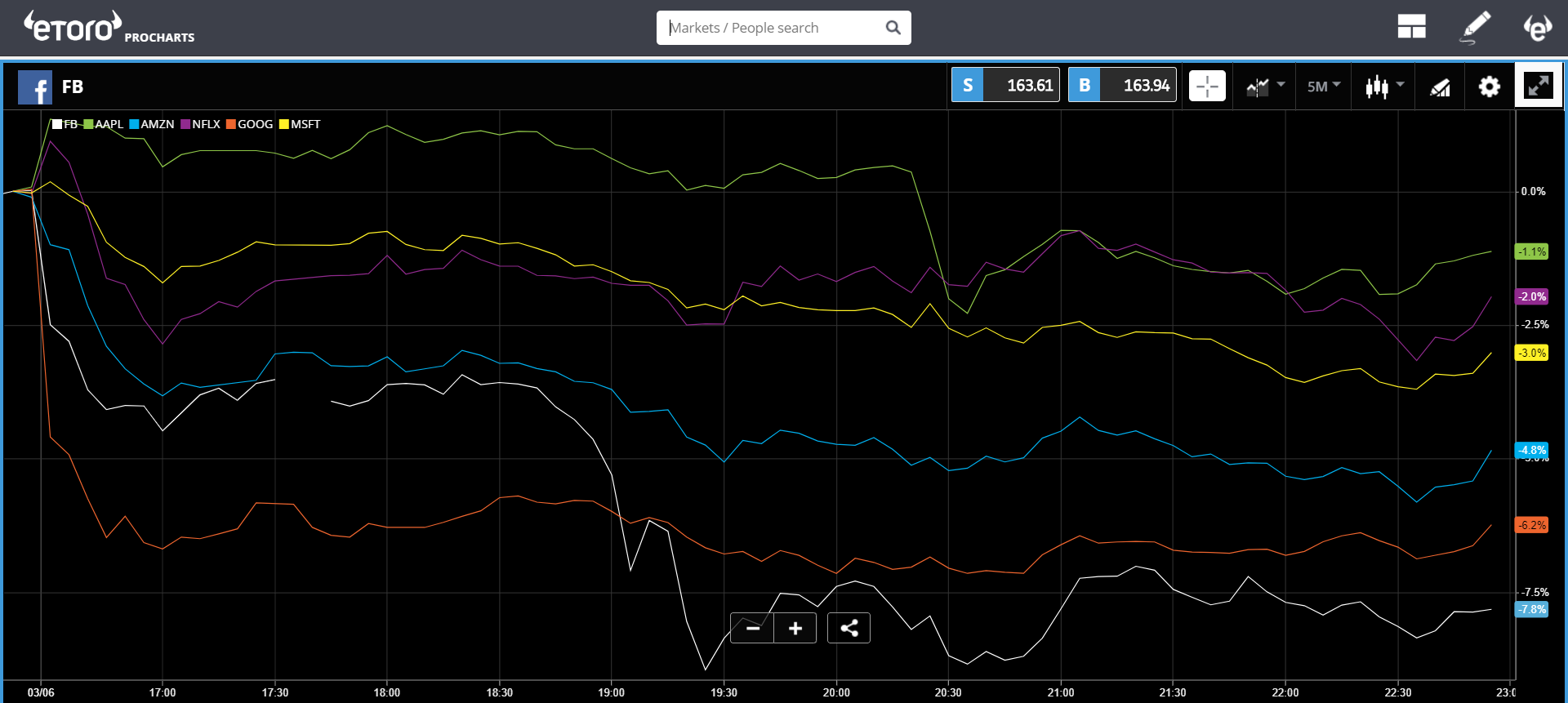Open the studies and drawing indicators tool

(1440, 87)
